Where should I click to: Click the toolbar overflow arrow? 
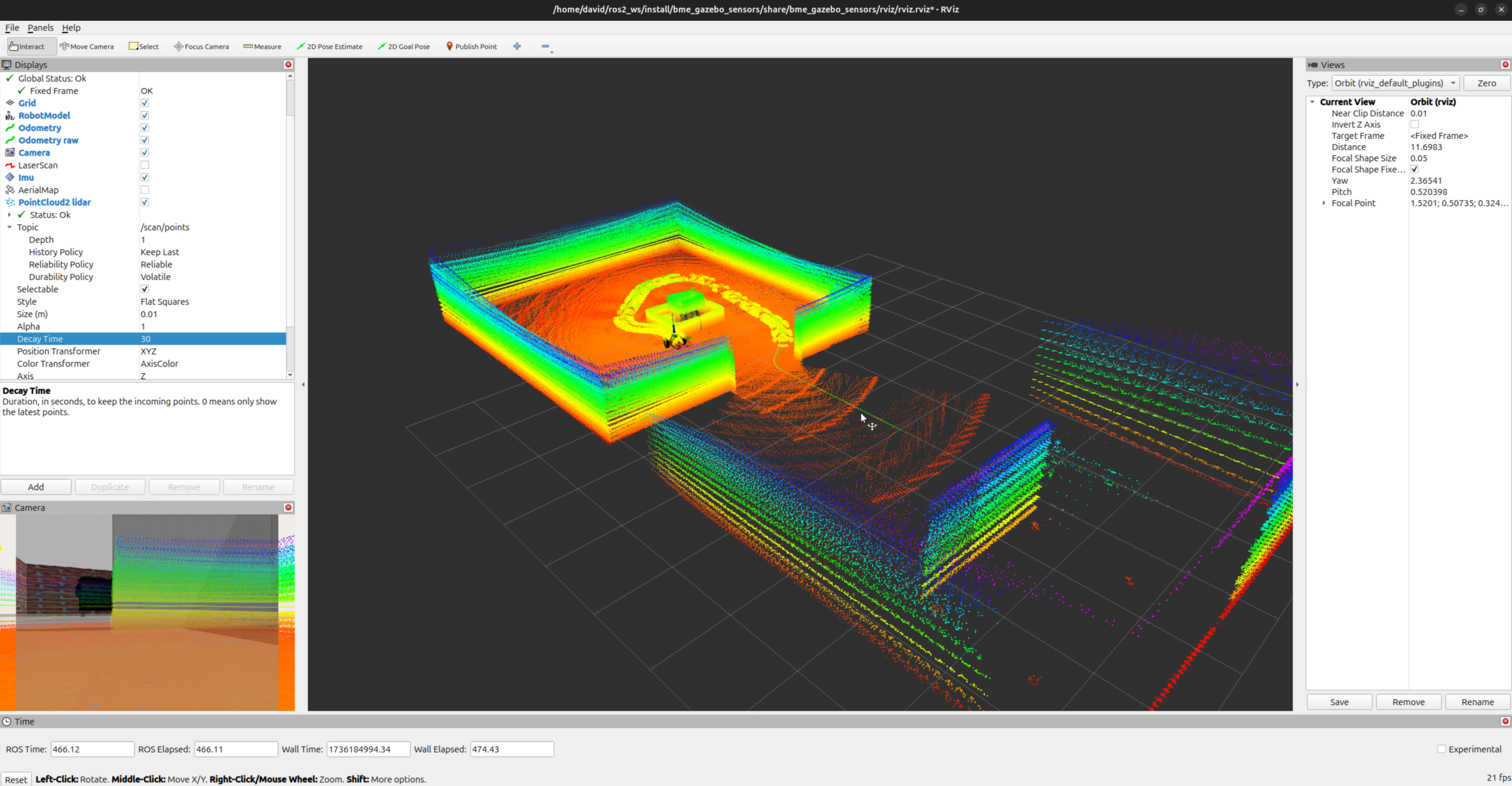pyautogui.click(x=552, y=53)
